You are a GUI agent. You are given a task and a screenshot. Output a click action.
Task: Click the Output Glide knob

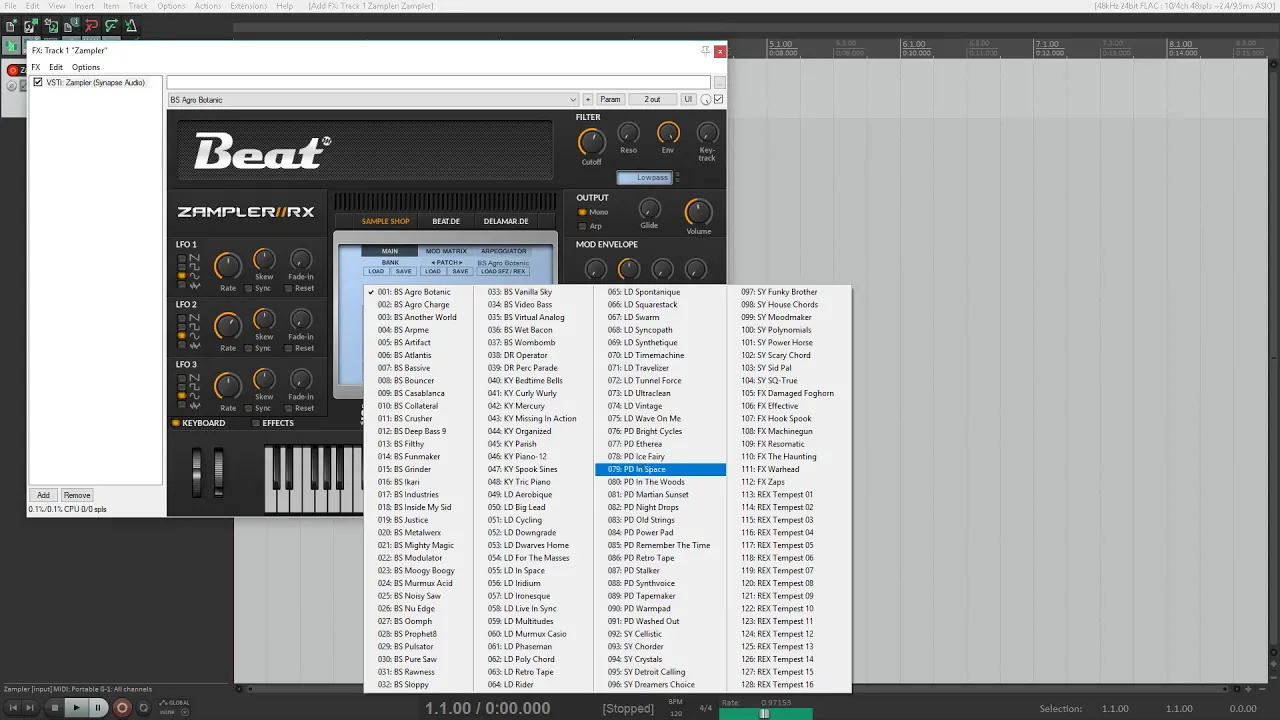pyautogui.click(x=649, y=208)
